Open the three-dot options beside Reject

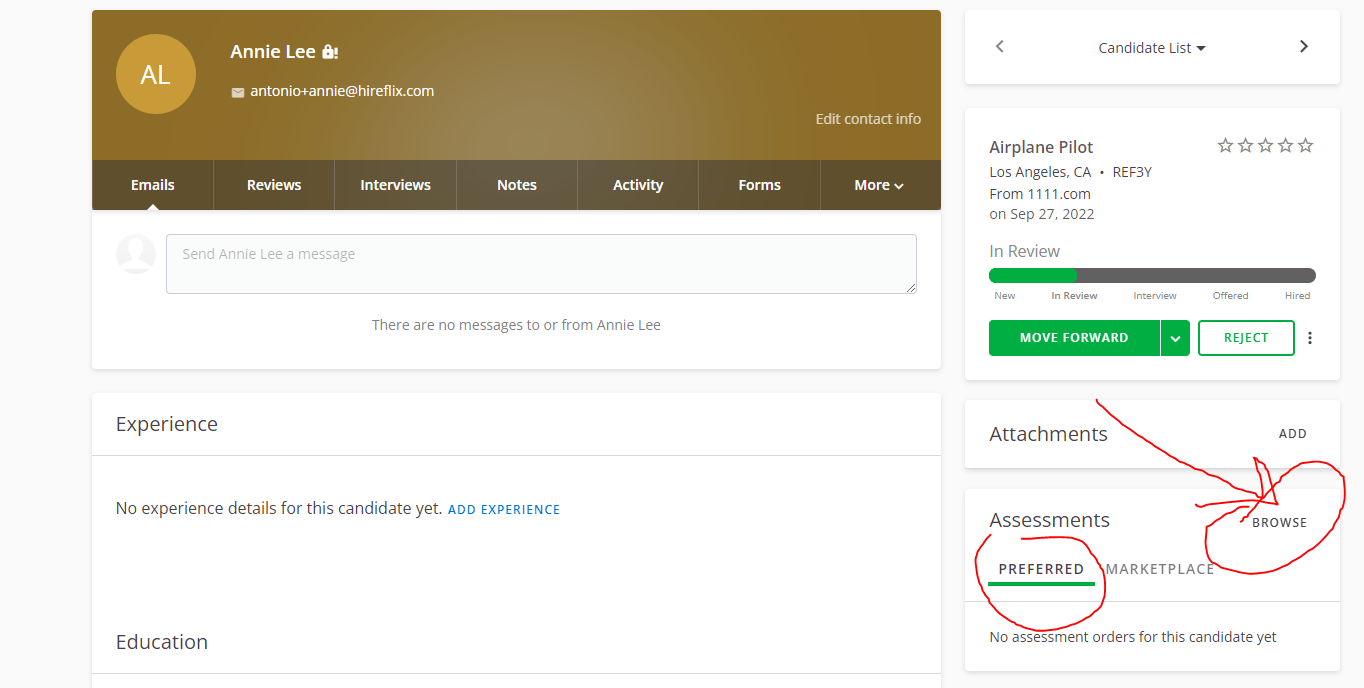[x=1310, y=338]
